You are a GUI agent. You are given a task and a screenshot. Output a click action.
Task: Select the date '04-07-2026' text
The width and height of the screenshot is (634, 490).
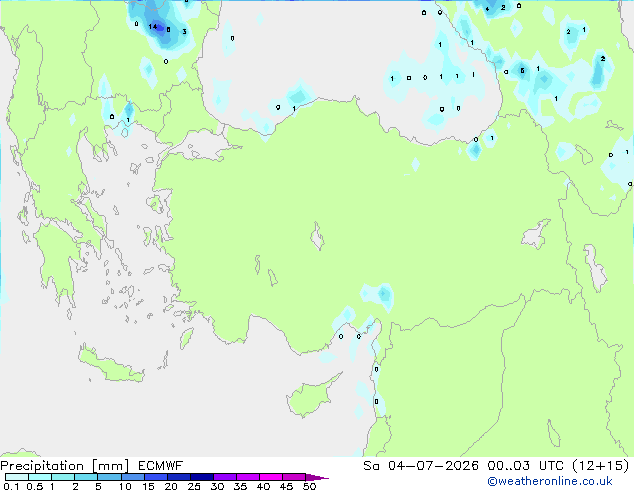pos(433,466)
